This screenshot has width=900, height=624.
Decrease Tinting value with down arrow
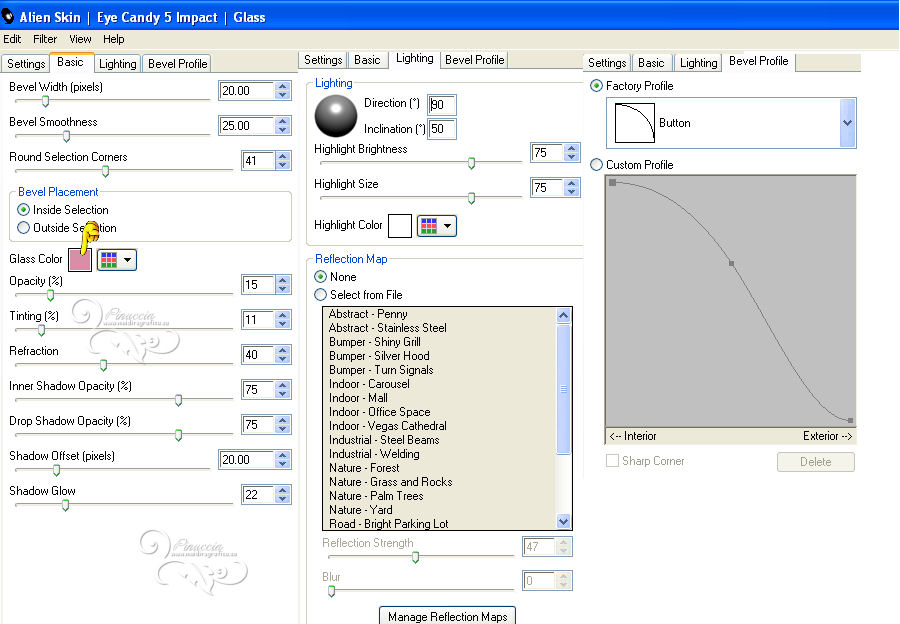[282, 324]
